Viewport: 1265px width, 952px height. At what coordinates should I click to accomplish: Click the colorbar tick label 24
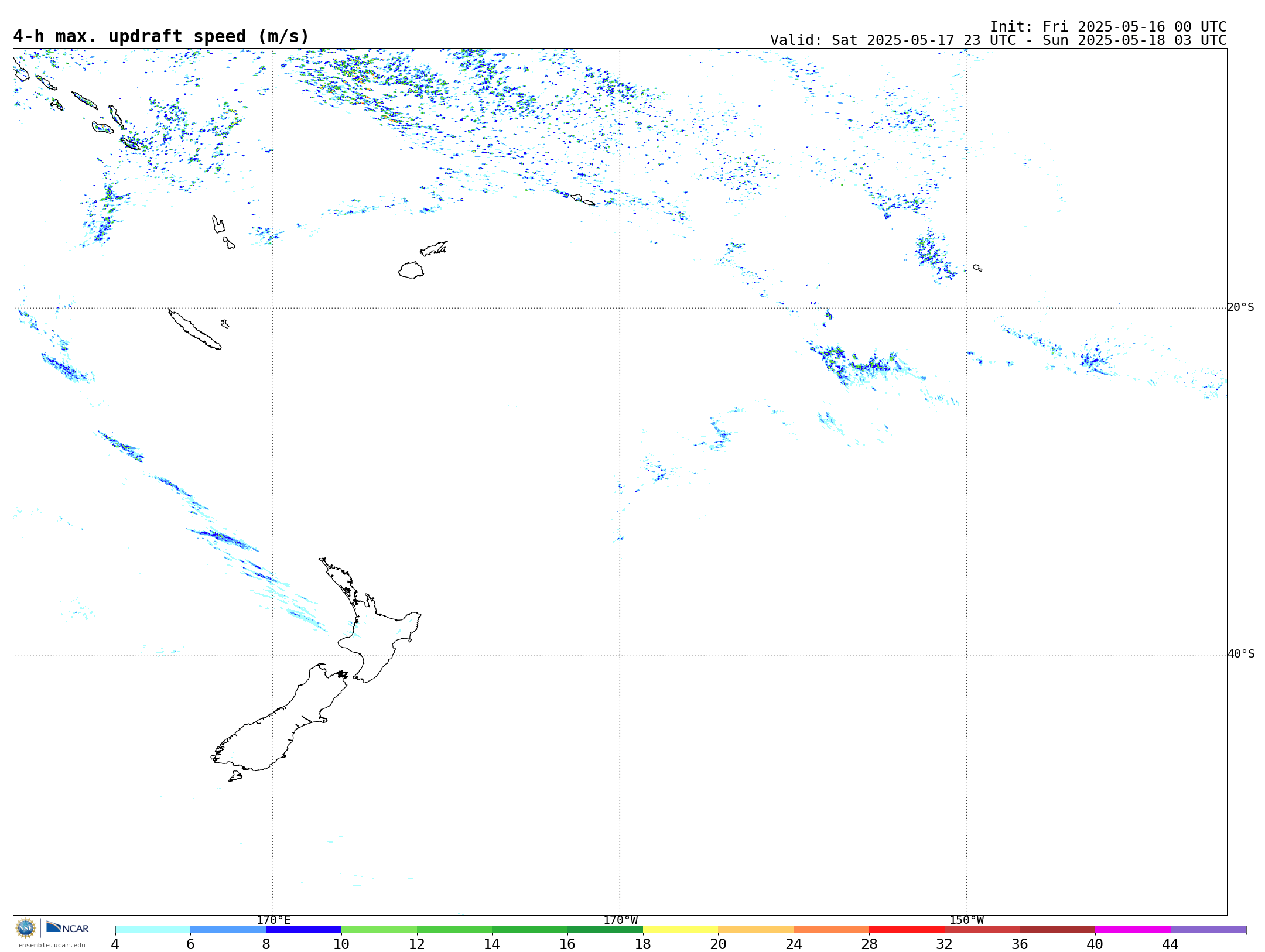click(794, 944)
